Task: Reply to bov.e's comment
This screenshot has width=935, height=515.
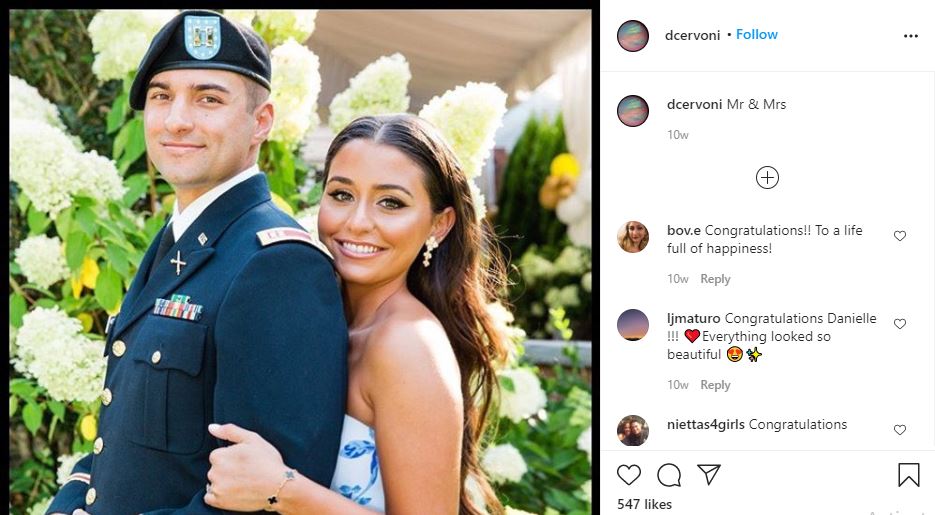Action: pyautogui.click(x=715, y=279)
